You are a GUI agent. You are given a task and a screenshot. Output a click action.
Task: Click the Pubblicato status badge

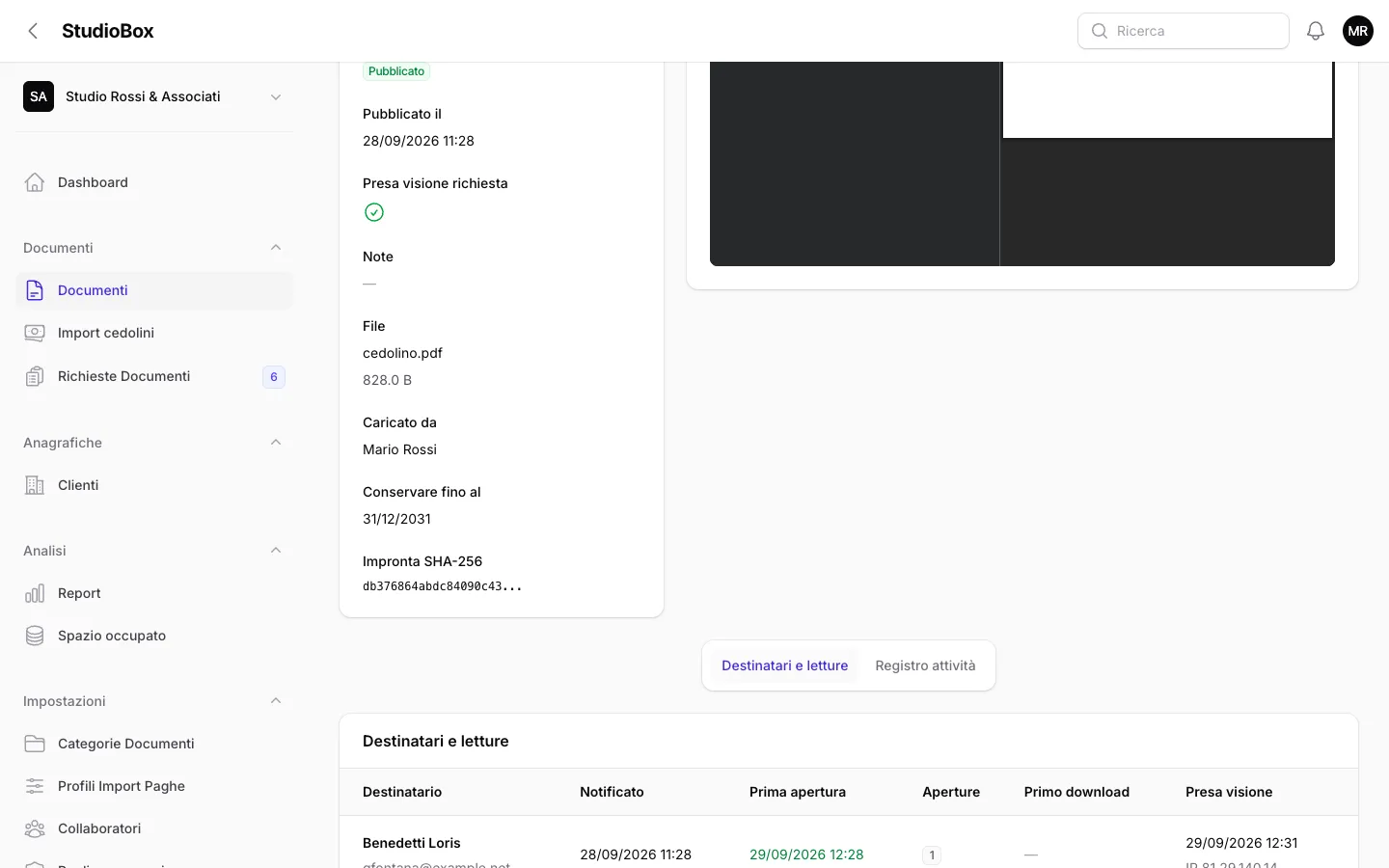coord(396,71)
